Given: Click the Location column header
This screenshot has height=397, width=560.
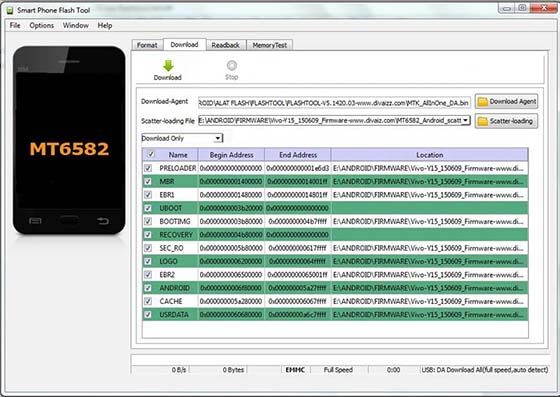Looking at the screenshot, I should (430, 155).
